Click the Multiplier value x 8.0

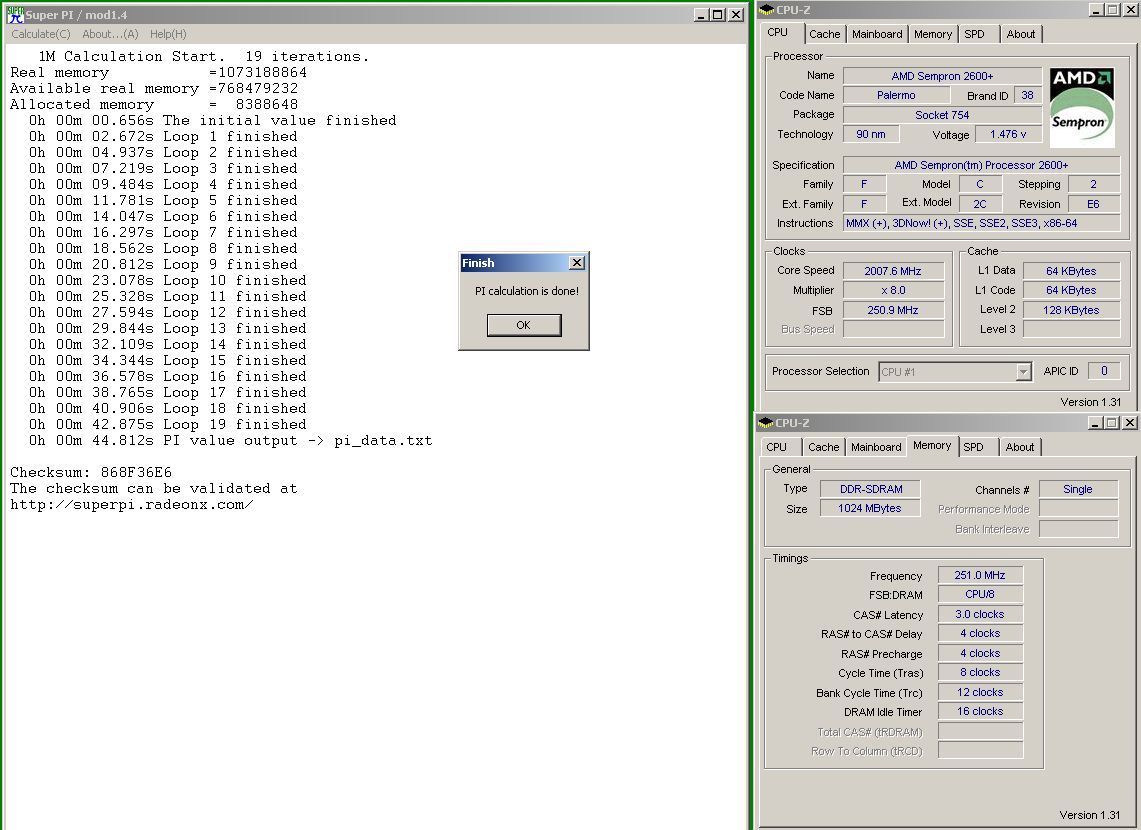(893, 290)
